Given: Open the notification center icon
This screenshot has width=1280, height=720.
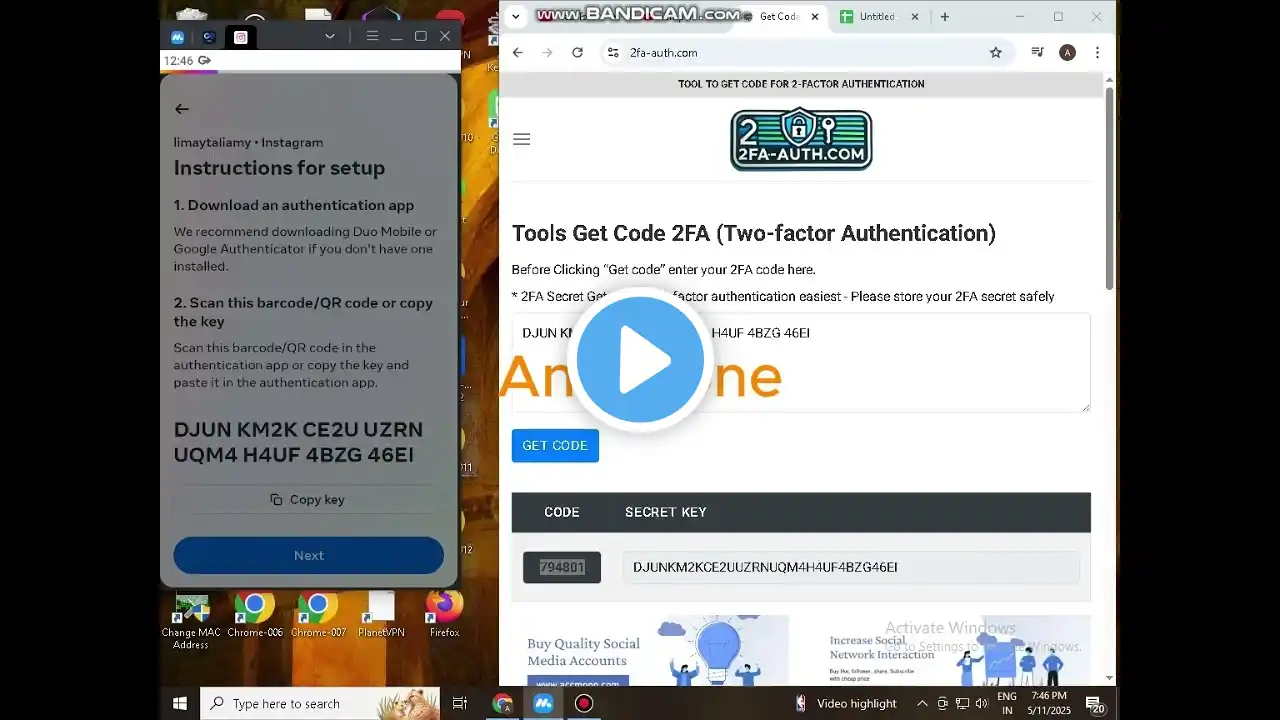Looking at the screenshot, I should tap(1095, 704).
